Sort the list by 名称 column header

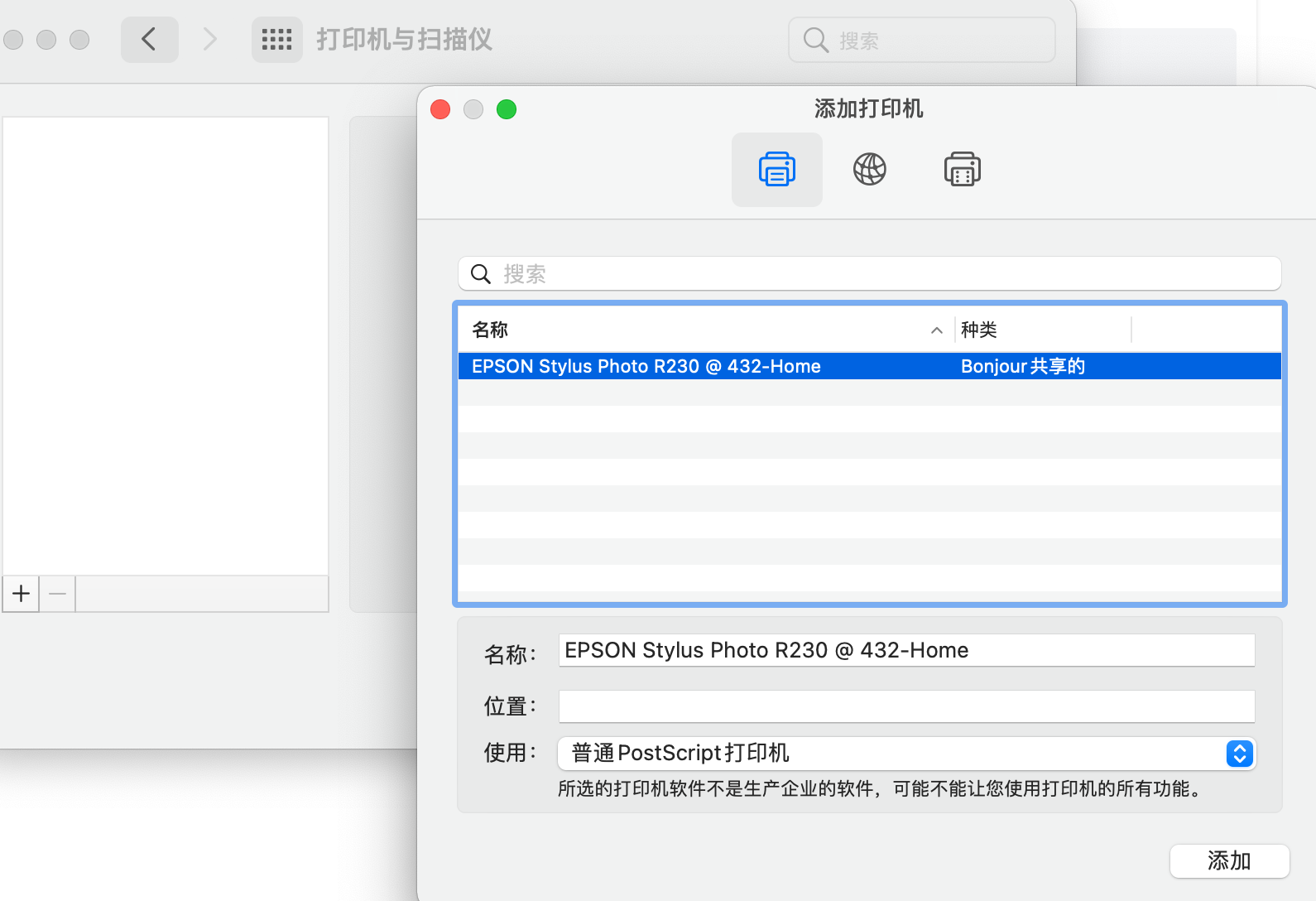[x=705, y=330]
